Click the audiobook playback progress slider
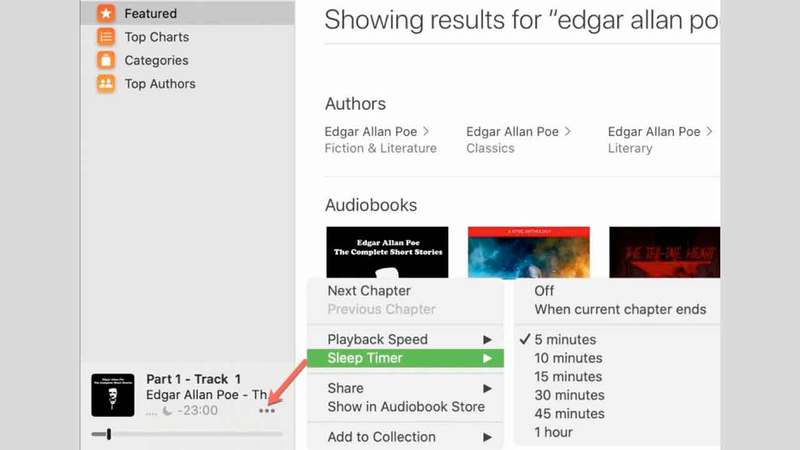This screenshot has width=800, height=450. tap(187, 434)
